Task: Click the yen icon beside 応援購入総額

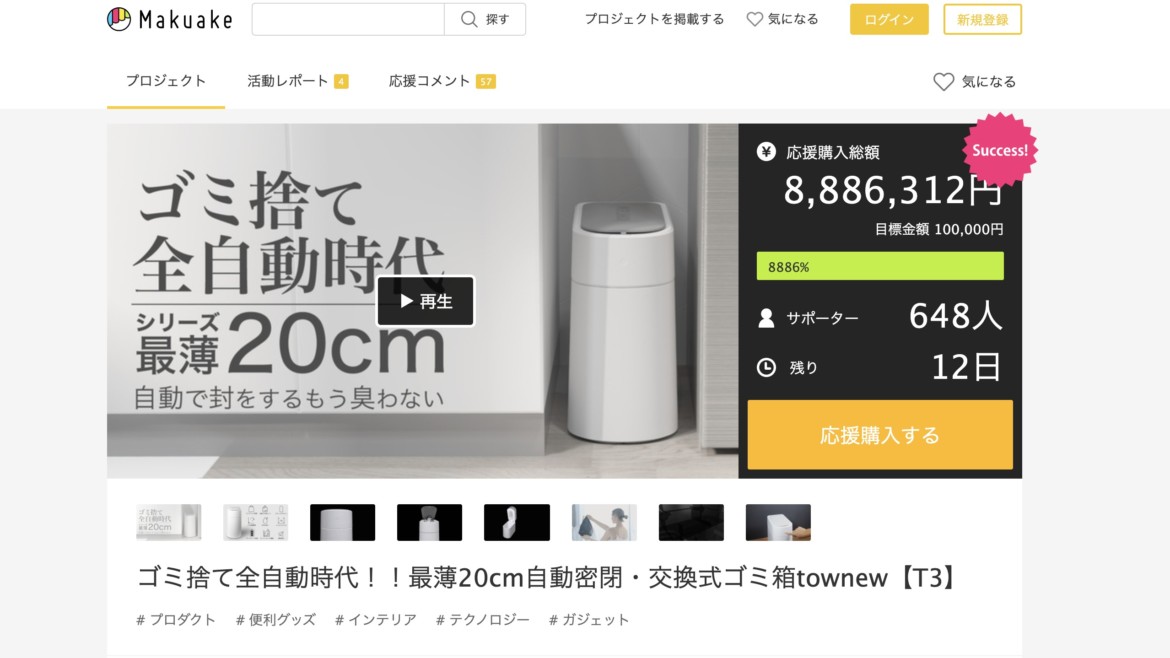Action: 766,151
